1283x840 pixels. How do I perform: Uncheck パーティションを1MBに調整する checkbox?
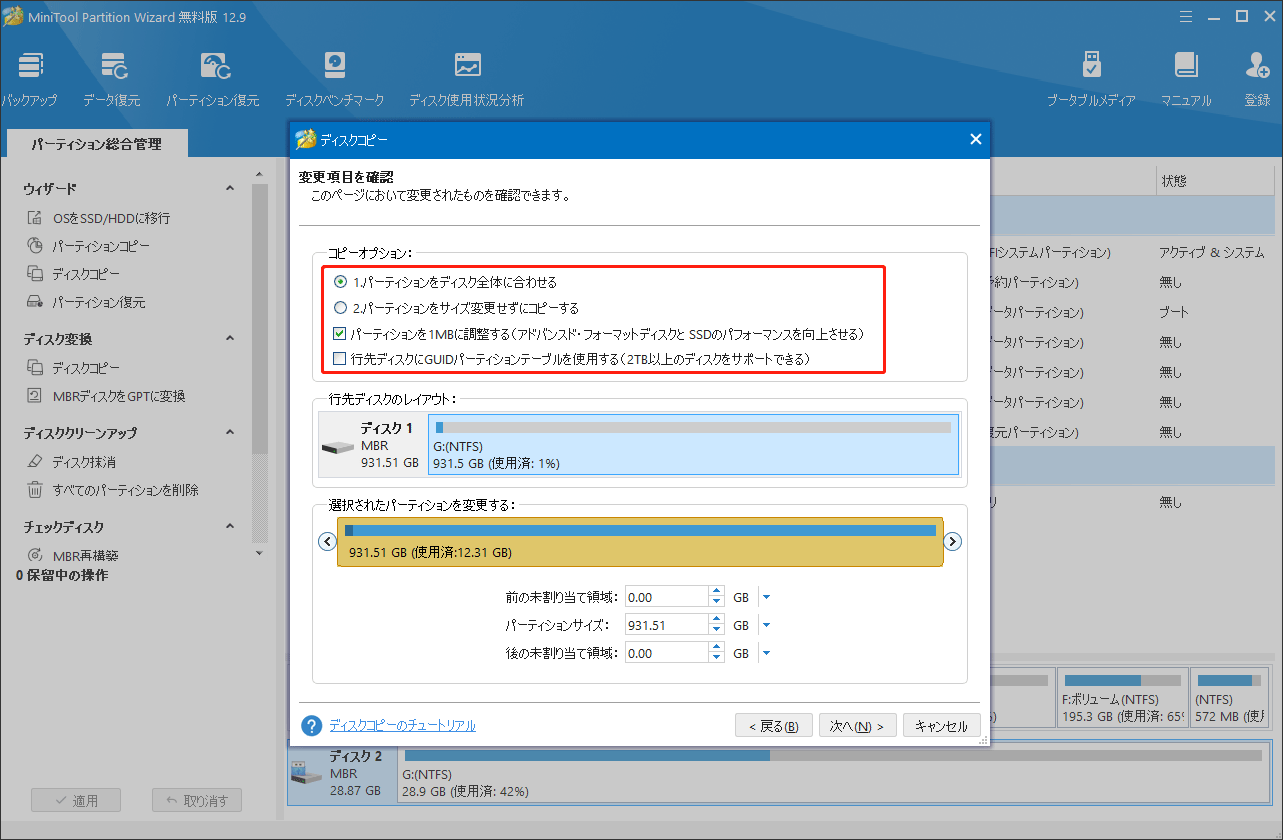340,333
